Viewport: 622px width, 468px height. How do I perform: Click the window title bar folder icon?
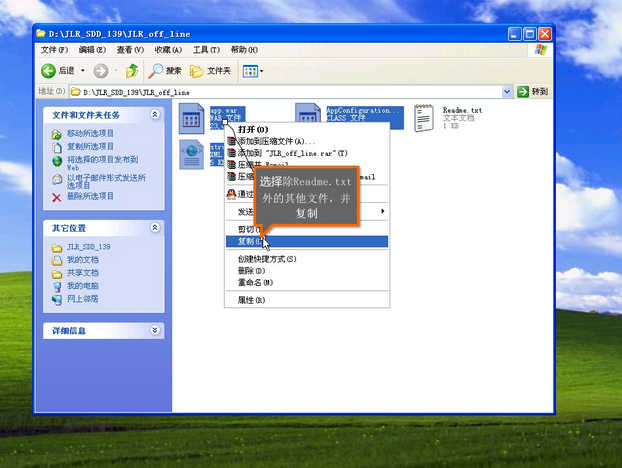tap(40, 33)
